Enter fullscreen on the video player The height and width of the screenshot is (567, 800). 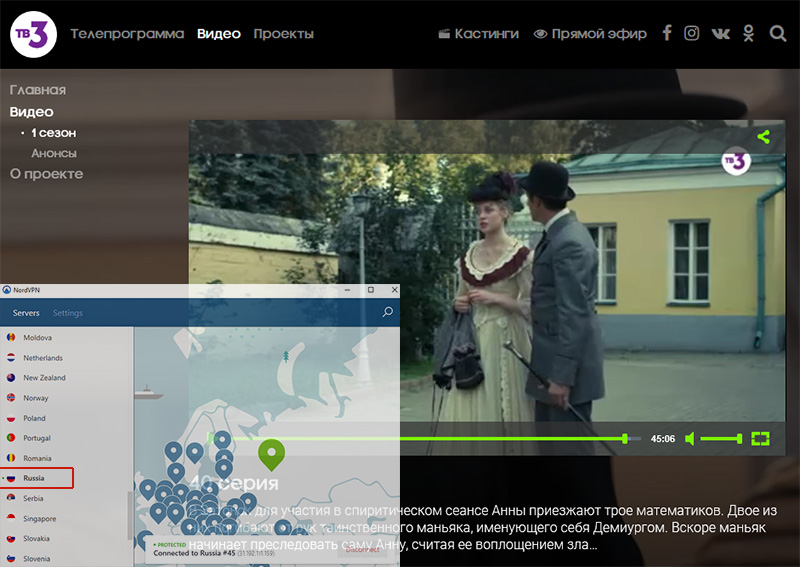[760, 438]
